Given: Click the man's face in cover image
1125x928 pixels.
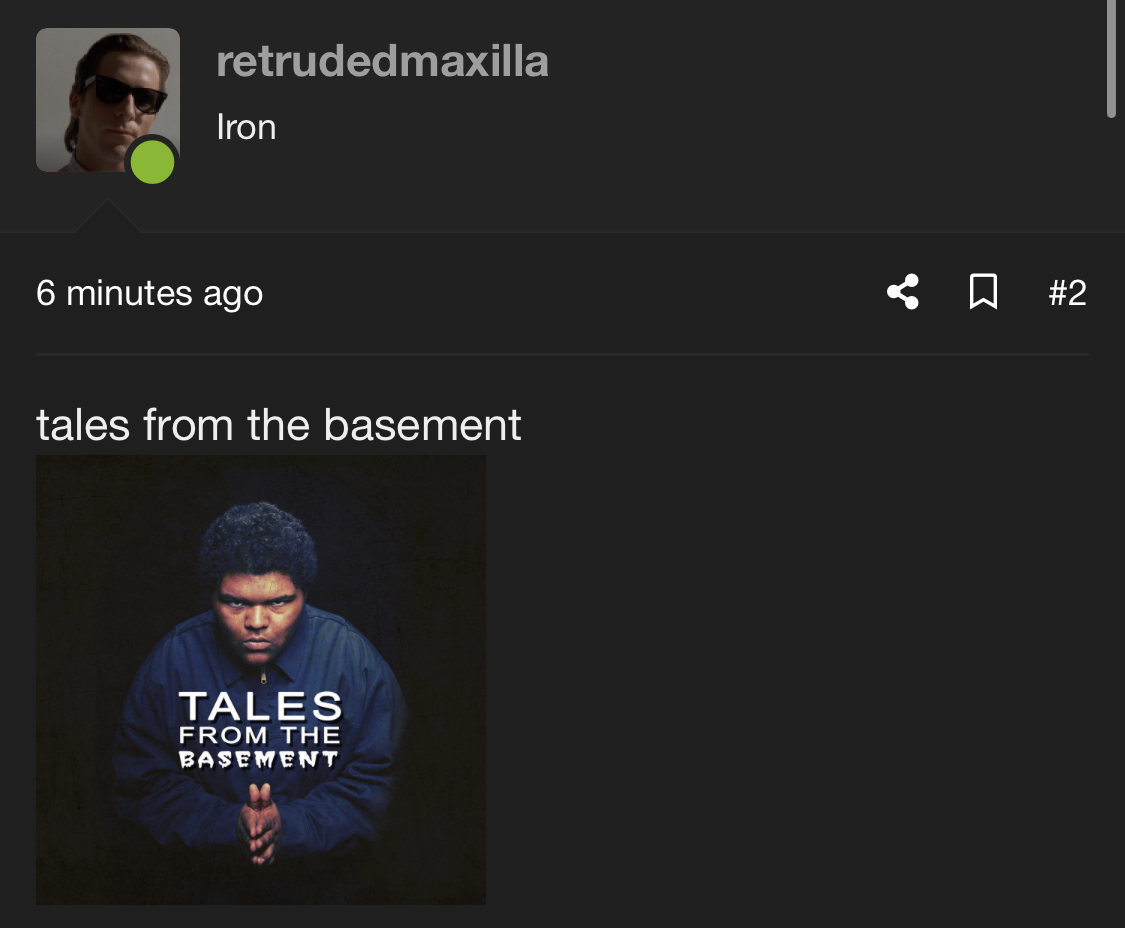Looking at the screenshot, I should (x=258, y=617).
